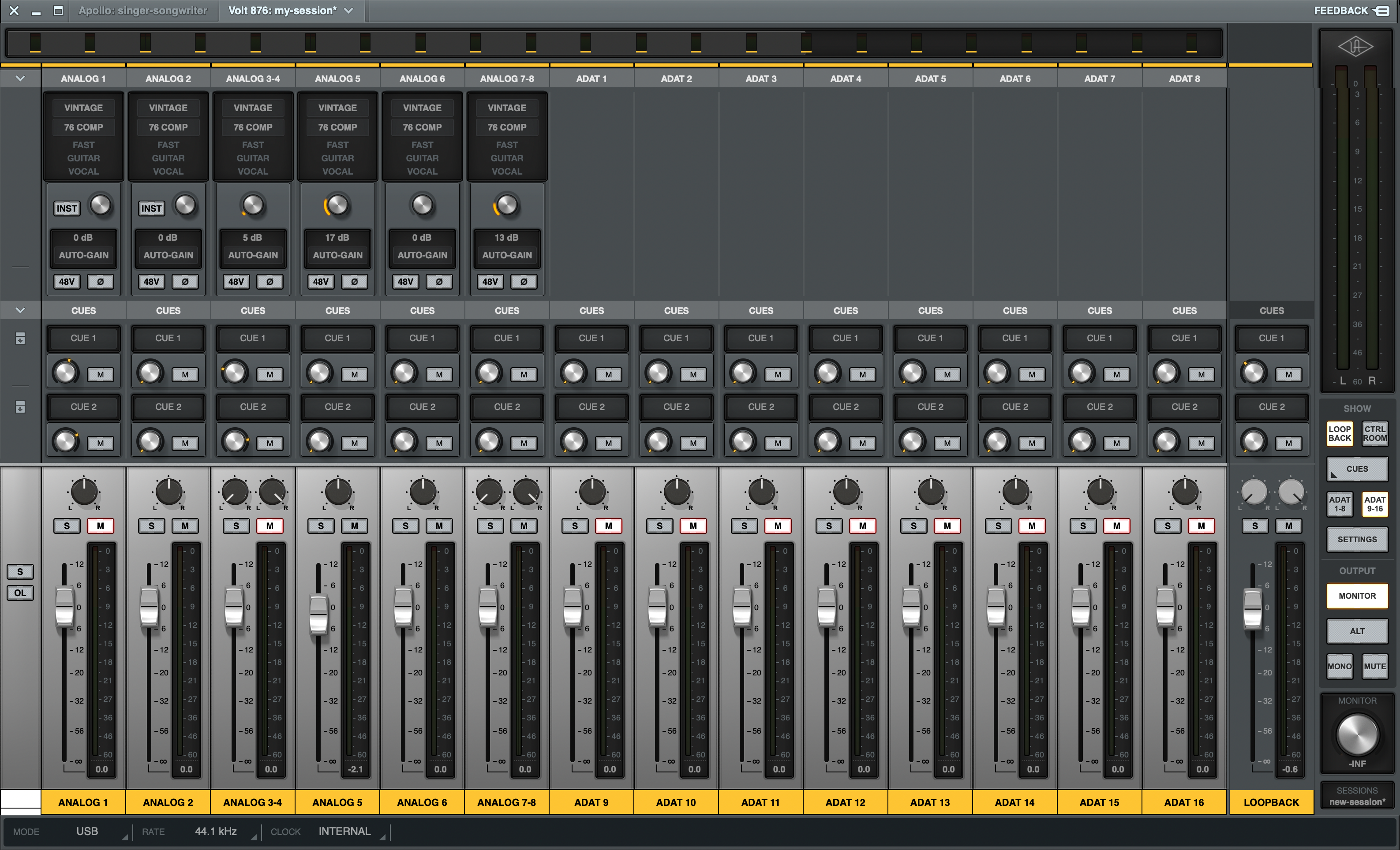The width and height of the screenshot is (1400, 850).
Task: Invert polarity with the Ø icon on ANALOG 7-8
Action: point(524,281)
